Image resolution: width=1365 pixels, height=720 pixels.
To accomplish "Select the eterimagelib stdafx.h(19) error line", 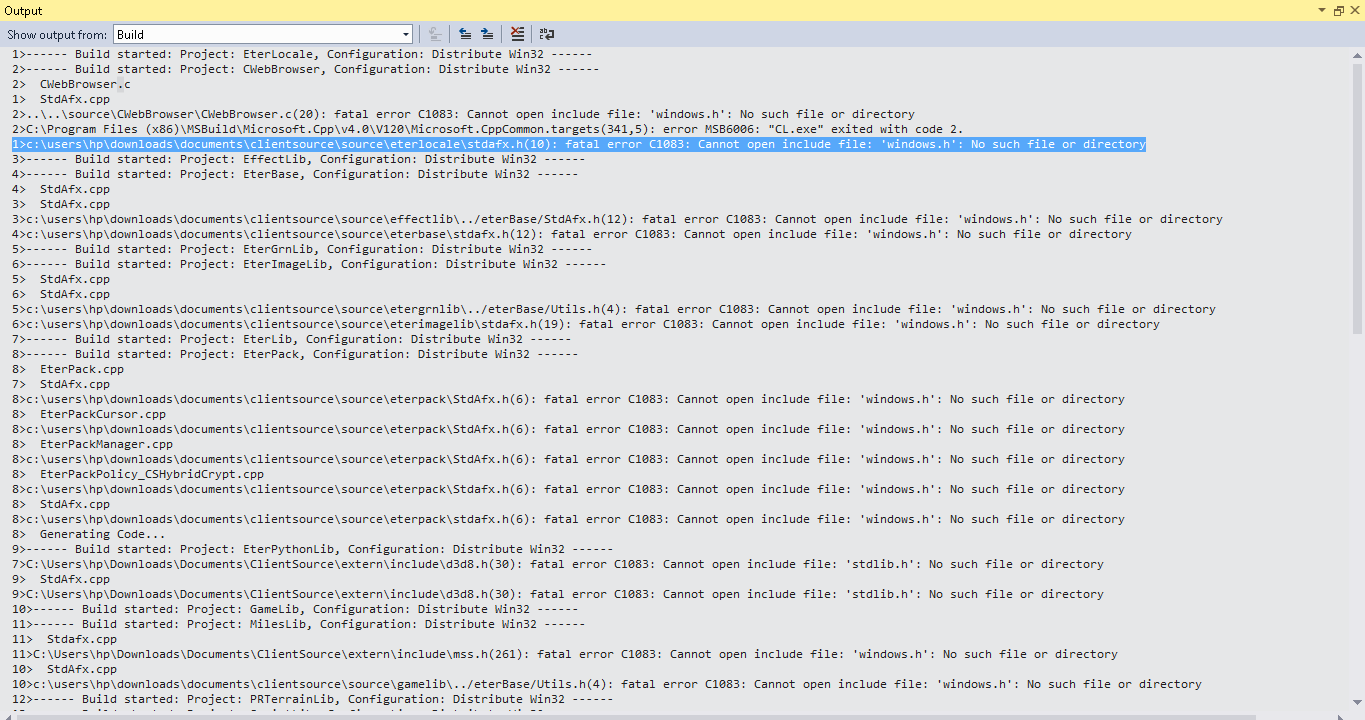I will [586, 324].
